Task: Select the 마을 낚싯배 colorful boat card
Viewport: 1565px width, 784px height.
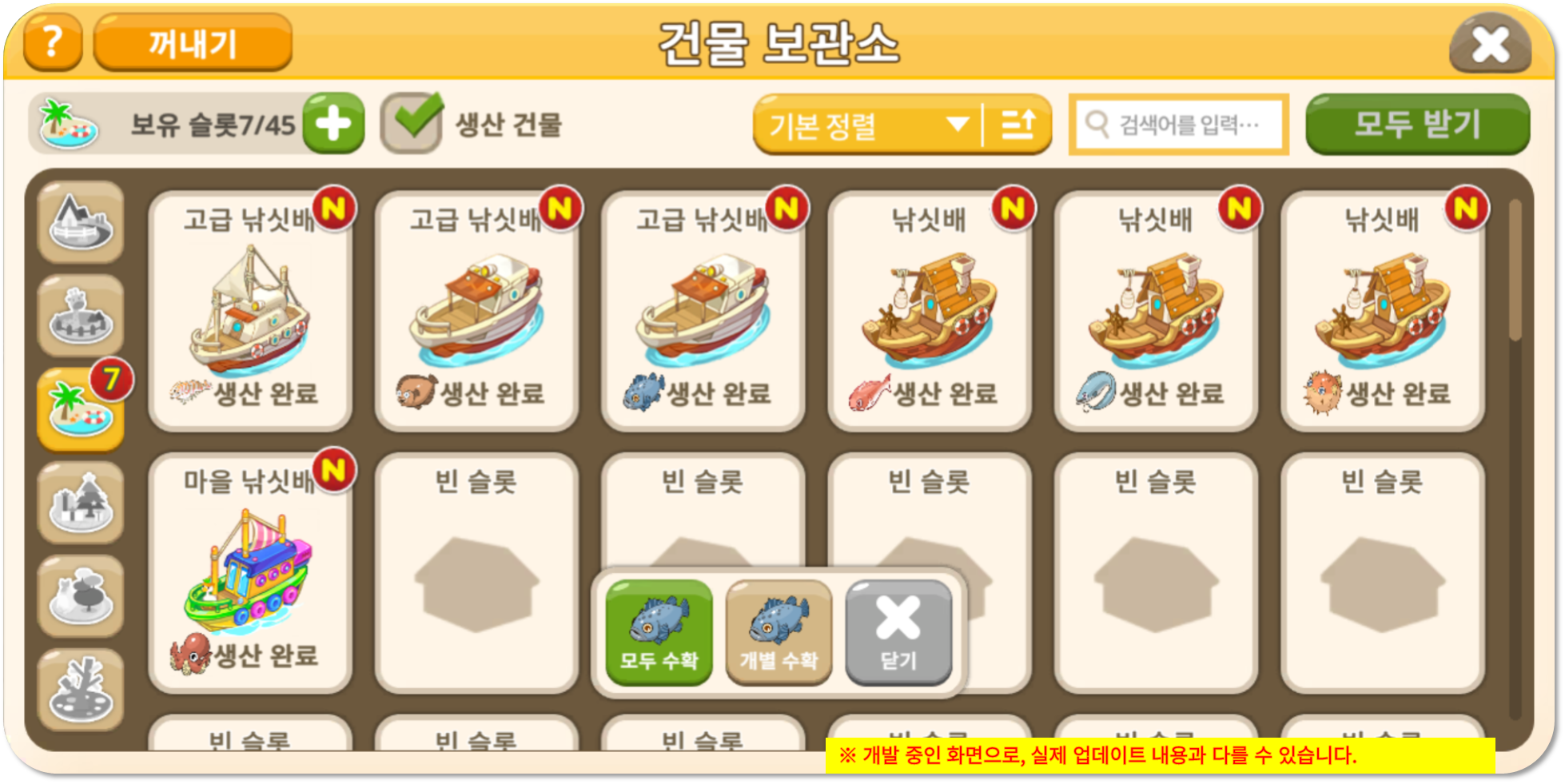Action: [250, 573]
